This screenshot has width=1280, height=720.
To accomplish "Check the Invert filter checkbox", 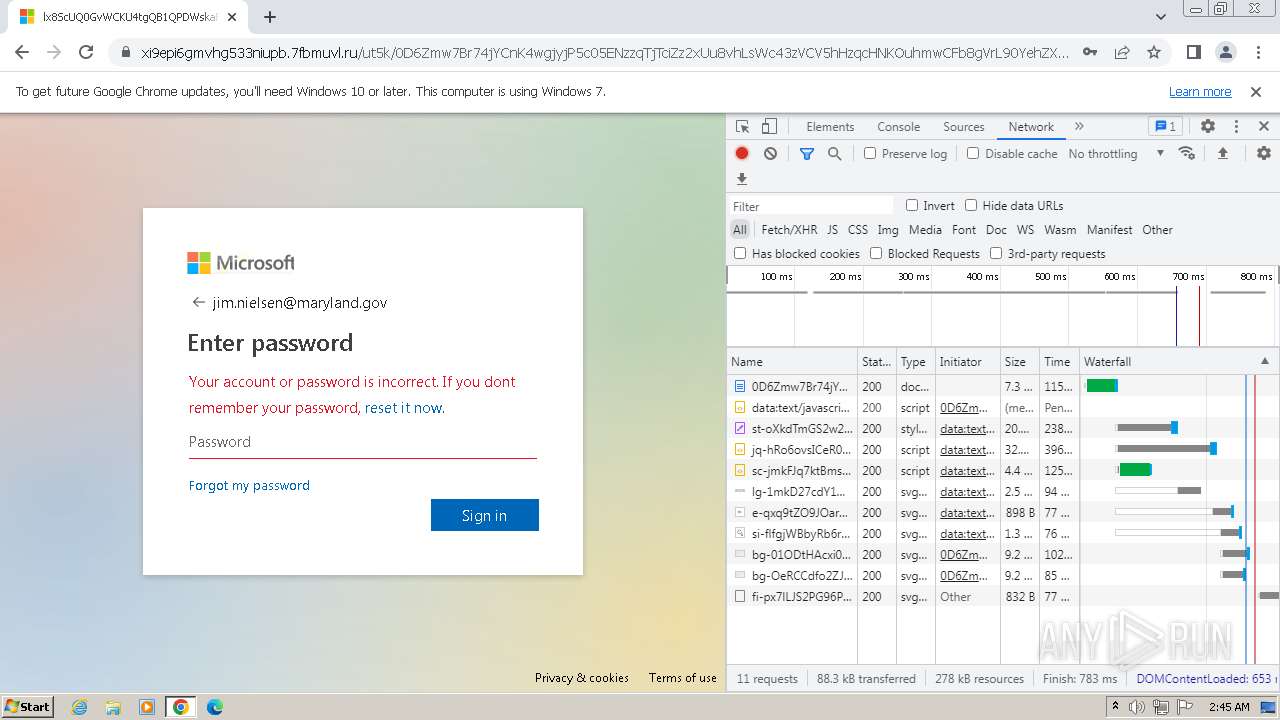I will coord(912,205).
